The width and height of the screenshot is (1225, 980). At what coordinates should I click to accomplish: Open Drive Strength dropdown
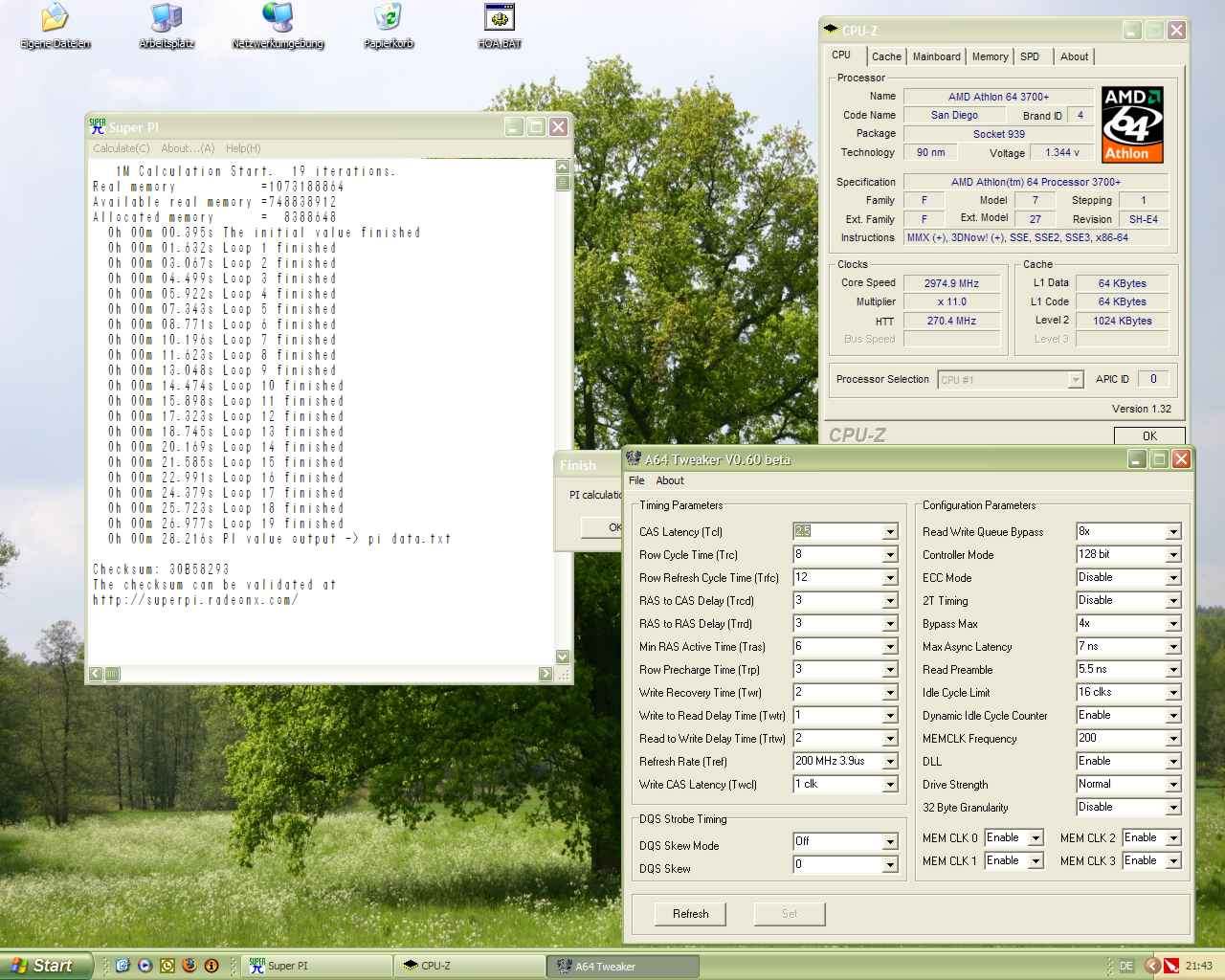(1173, 785)
